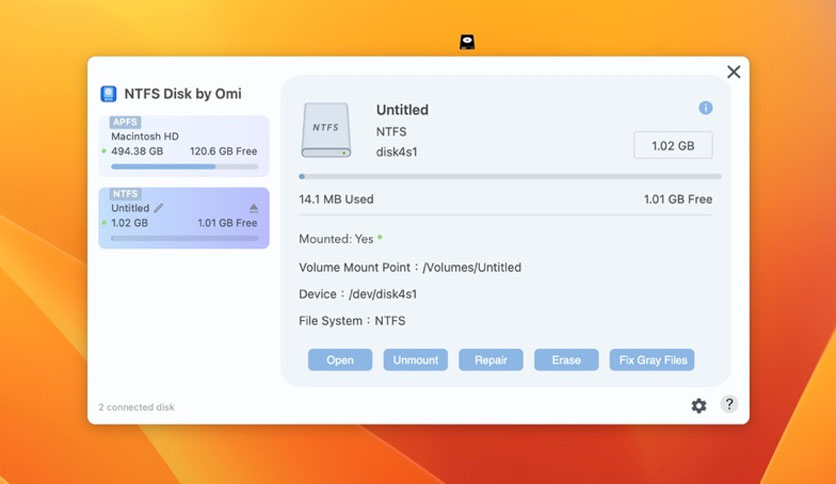
Task: Open the blue info icon for Untitled
Action: pyautogui.click(x=705, y=108)
